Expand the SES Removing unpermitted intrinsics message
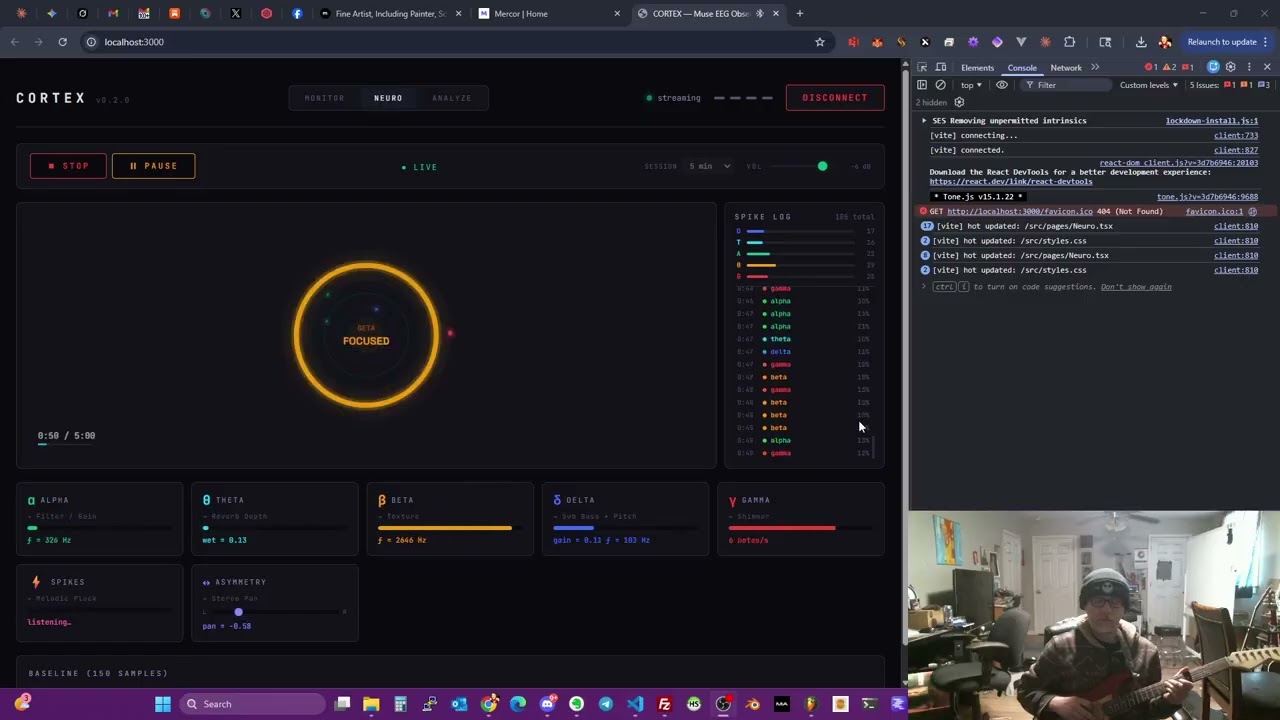Screen dimensions: 1280x720 [x=924, y=121]
